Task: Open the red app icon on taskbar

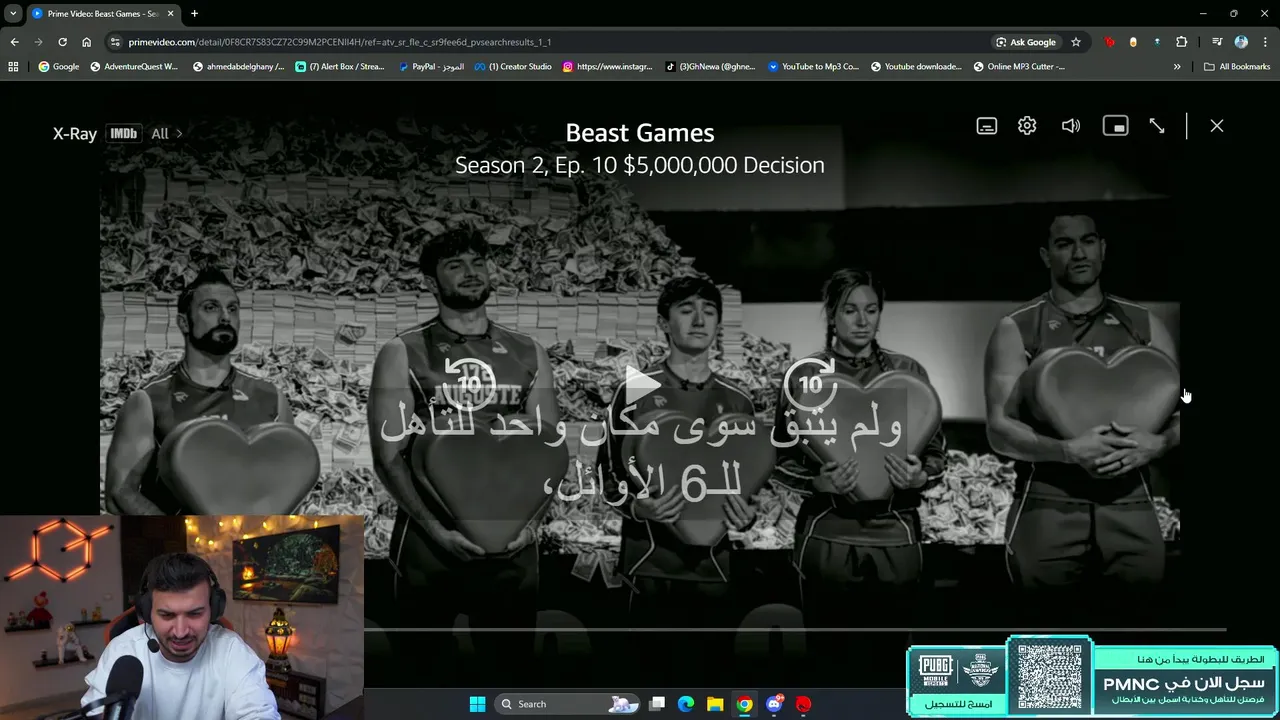Action: pyautogui.click(x=803, y=704)
